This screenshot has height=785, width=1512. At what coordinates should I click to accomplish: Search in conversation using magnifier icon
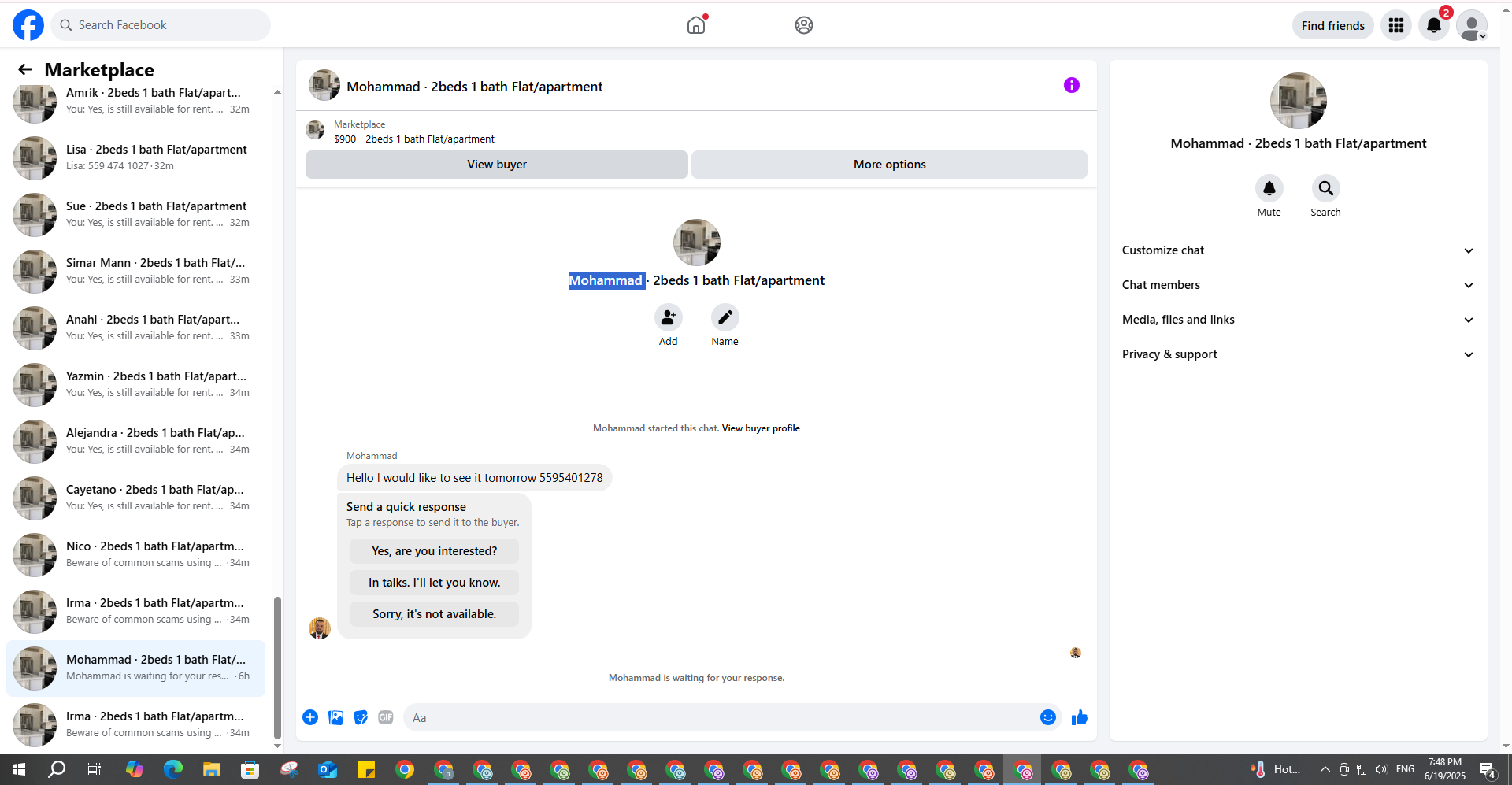coord(1326,188)
